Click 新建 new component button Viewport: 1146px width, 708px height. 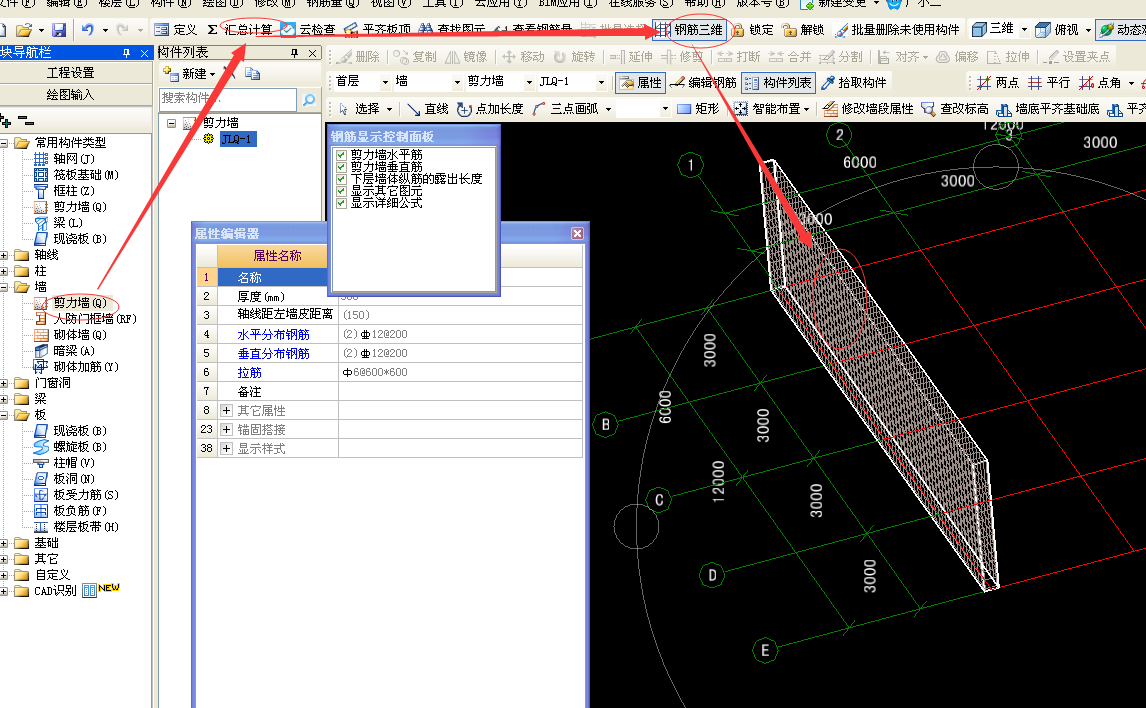(189, 74)
